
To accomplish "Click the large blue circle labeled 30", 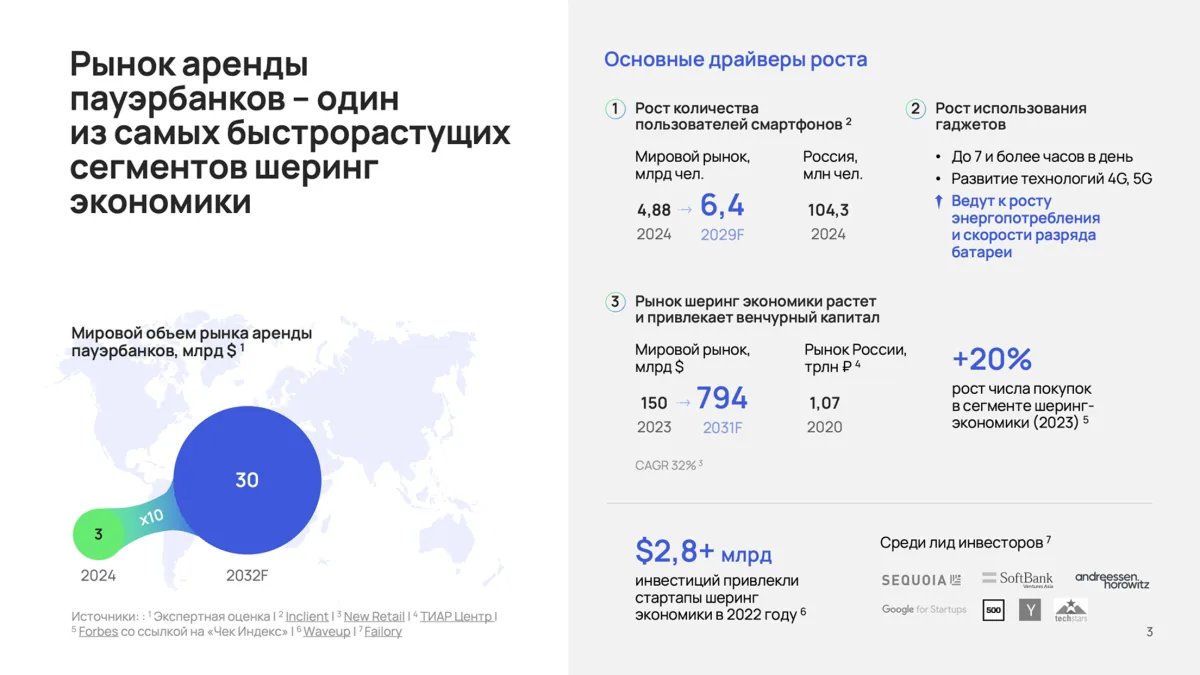I will [x=247, y=480].
